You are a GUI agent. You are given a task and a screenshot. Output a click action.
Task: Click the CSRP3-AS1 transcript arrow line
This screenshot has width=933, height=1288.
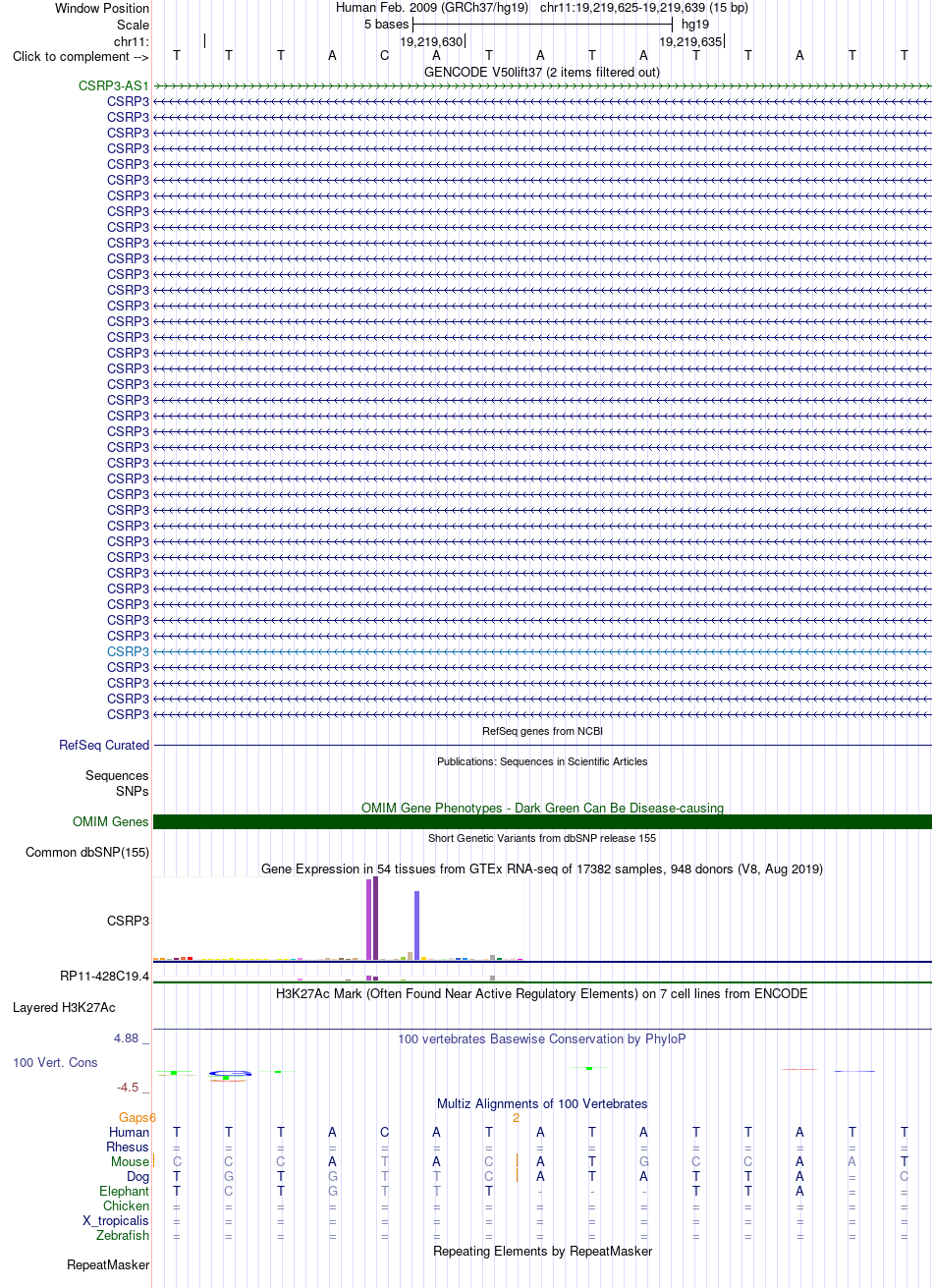pos(542,86)
